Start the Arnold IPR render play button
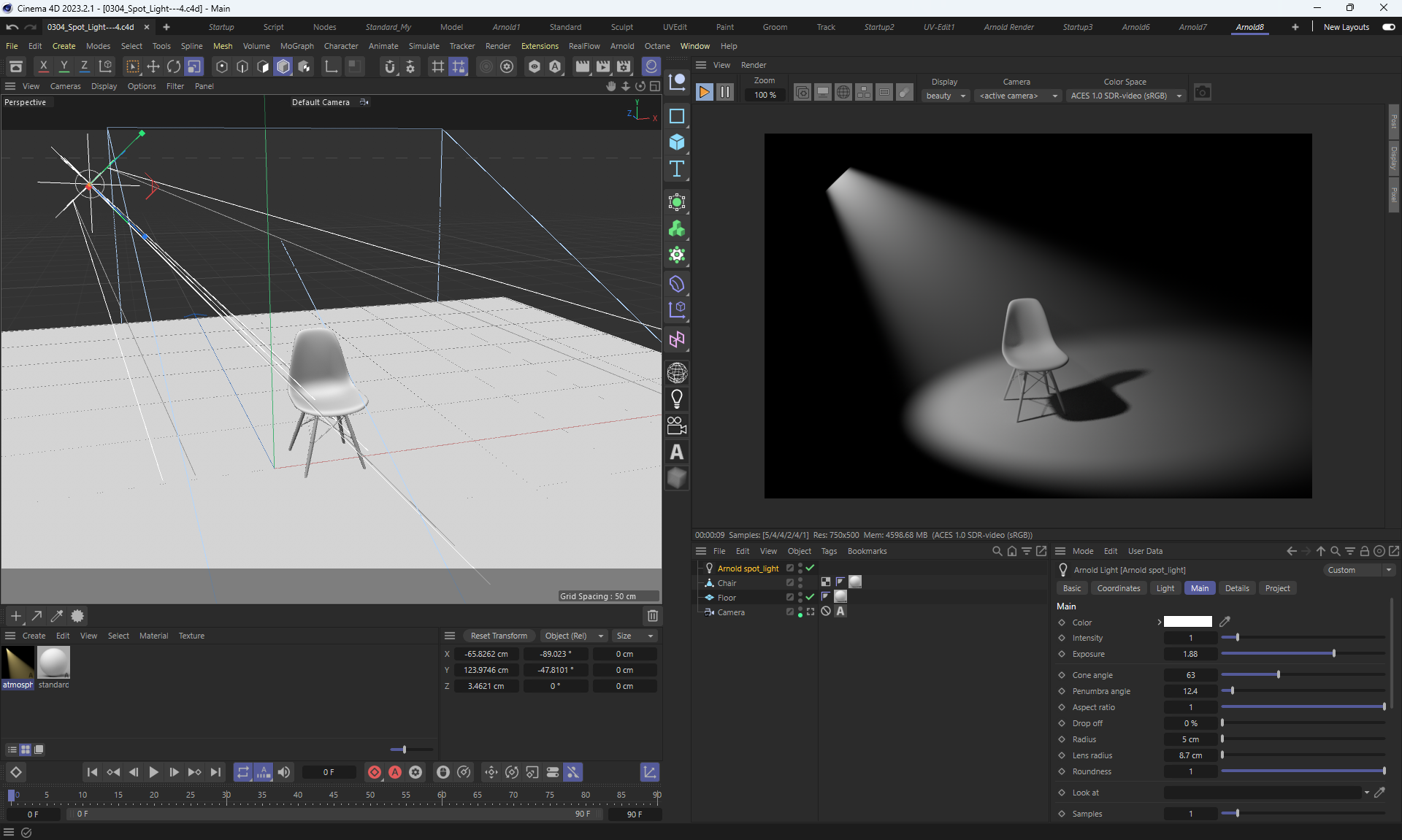Screen dimensions: 1402x840 click(705, 92)
